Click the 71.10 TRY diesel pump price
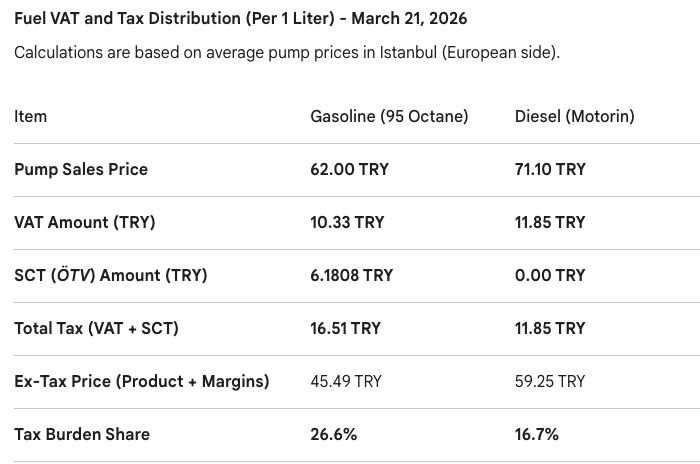This screenshot has height=464, width=700. click(550, 169)
